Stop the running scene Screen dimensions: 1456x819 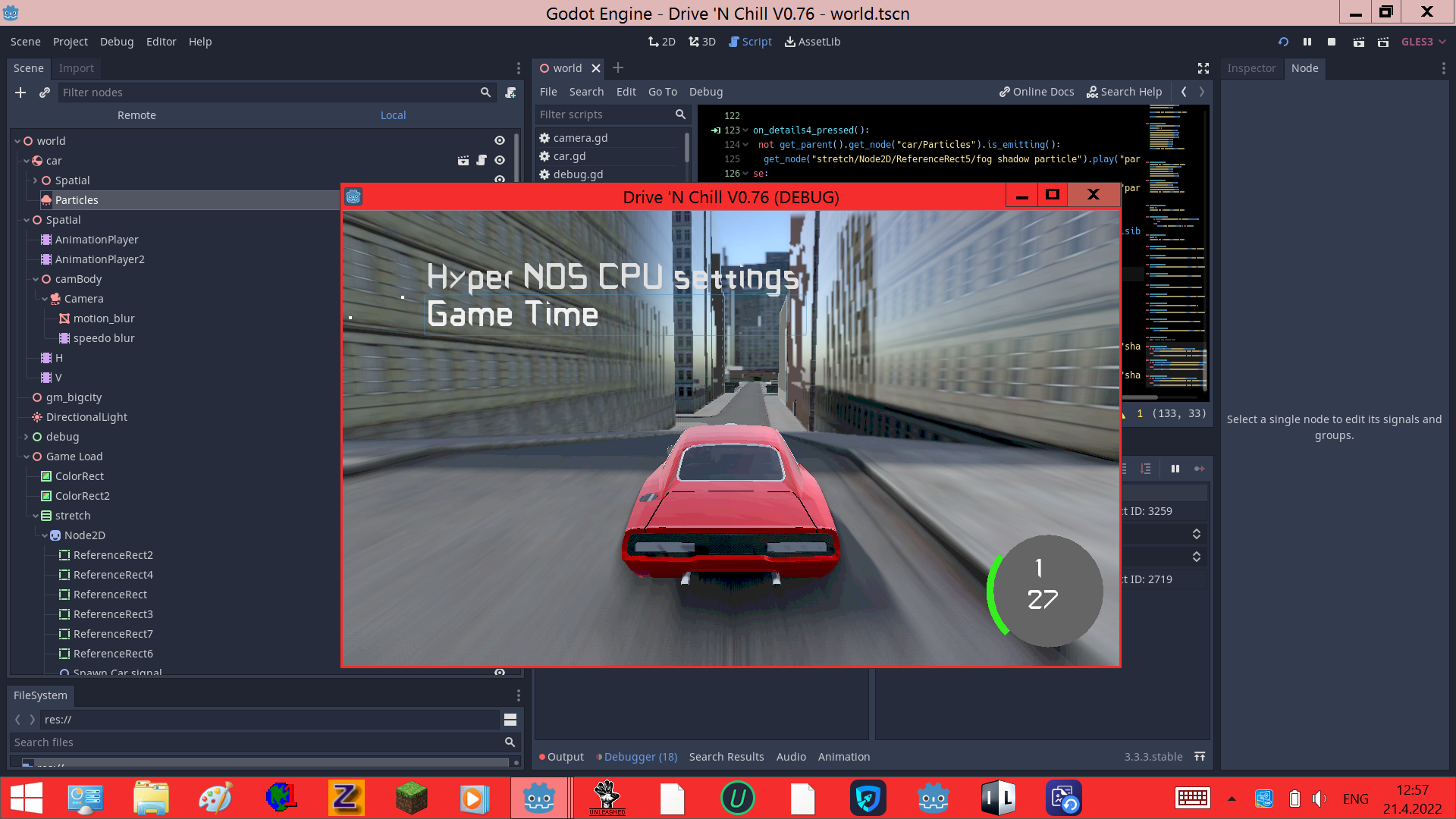[x=1332, y=42]
